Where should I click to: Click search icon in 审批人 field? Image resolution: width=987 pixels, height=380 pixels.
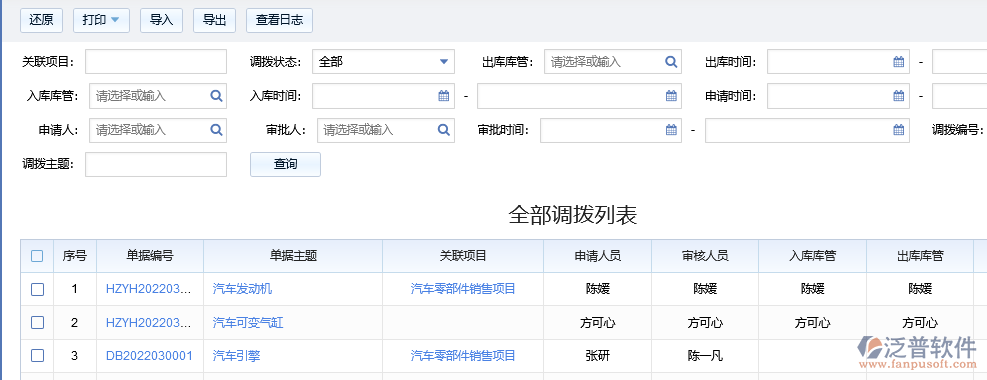coord(444,130)
